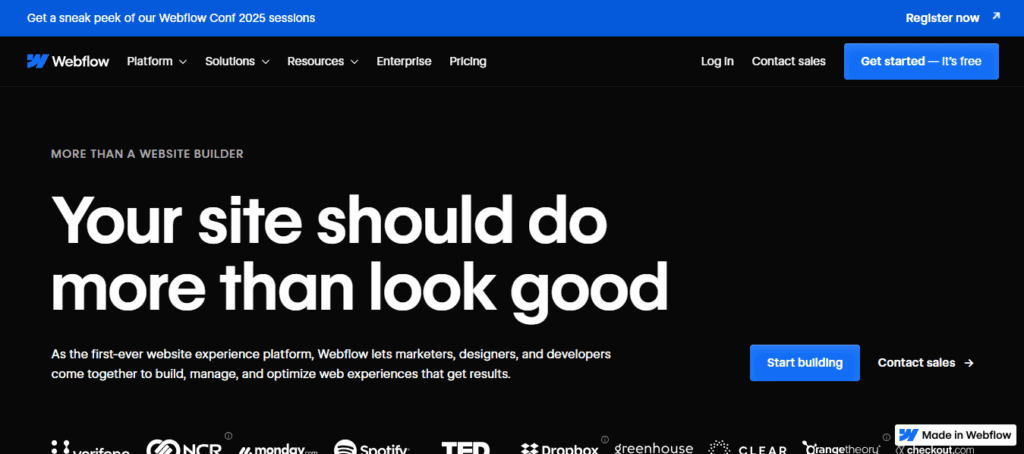Click the Made in Webflow badge
This screenshot has width=1024, height=454.
(955, 435)
